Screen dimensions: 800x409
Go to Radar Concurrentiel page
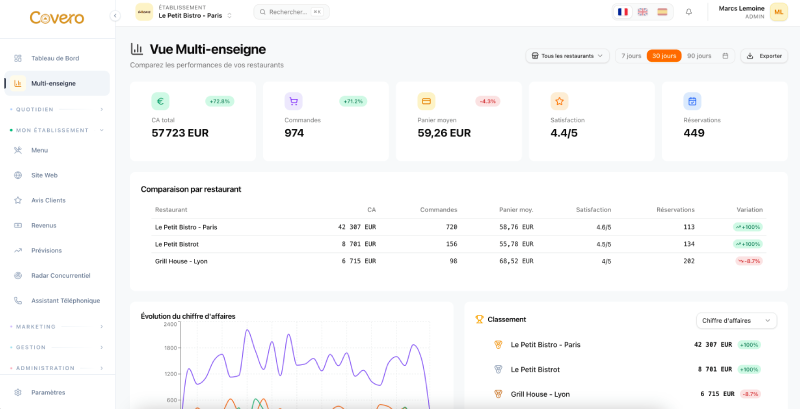[60, 275]
